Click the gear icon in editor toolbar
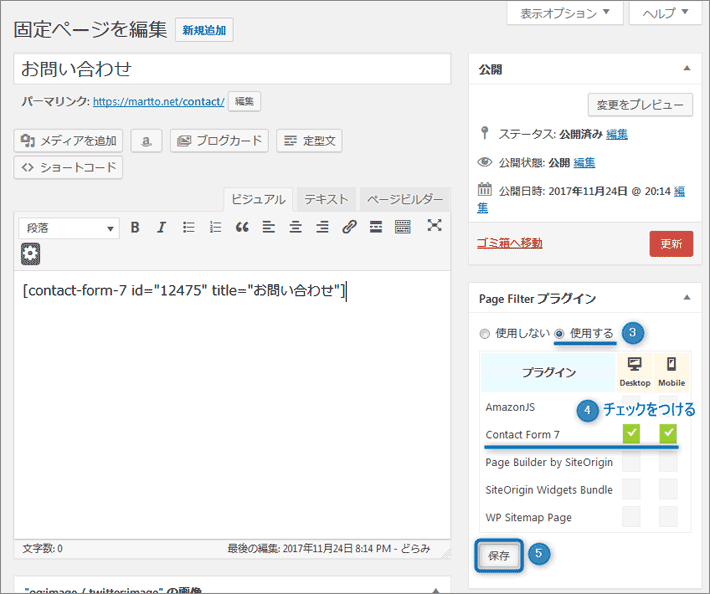 31,254
